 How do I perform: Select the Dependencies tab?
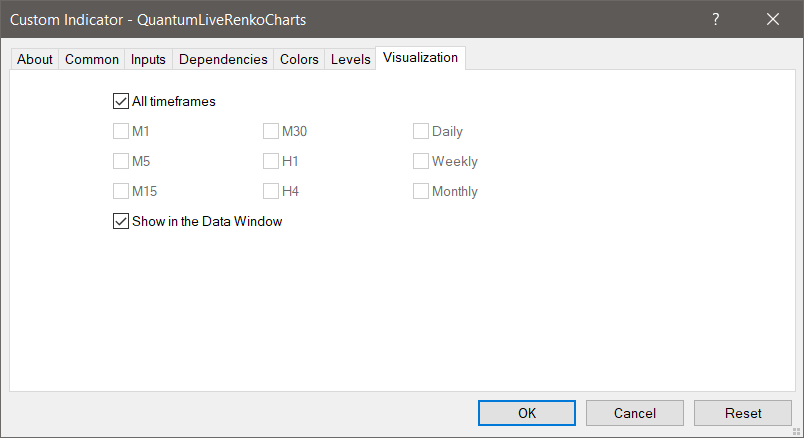coord(223,59)
